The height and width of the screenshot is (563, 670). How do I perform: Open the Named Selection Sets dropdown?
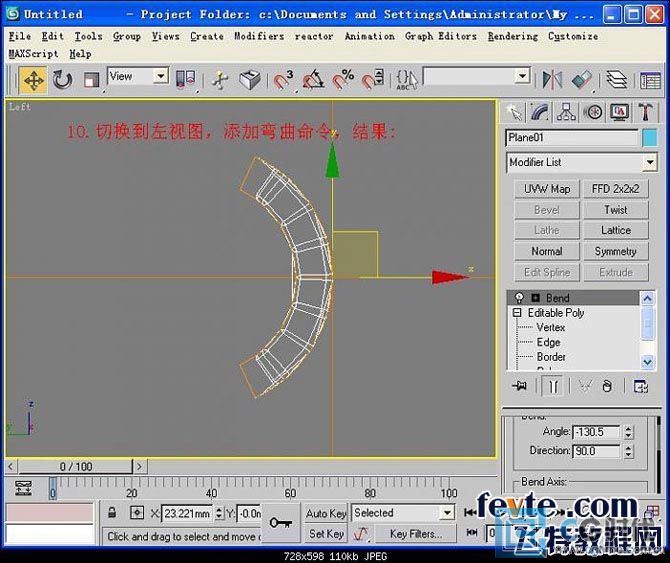click(x=522, y=76)
